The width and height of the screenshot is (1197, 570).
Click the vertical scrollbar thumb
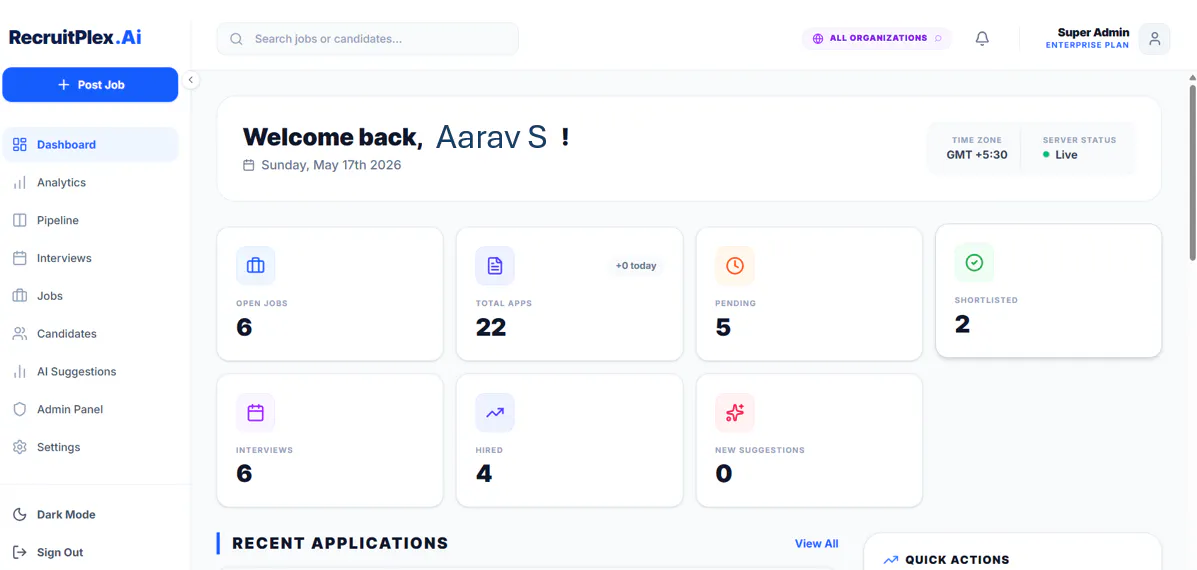click(1192, 172)
